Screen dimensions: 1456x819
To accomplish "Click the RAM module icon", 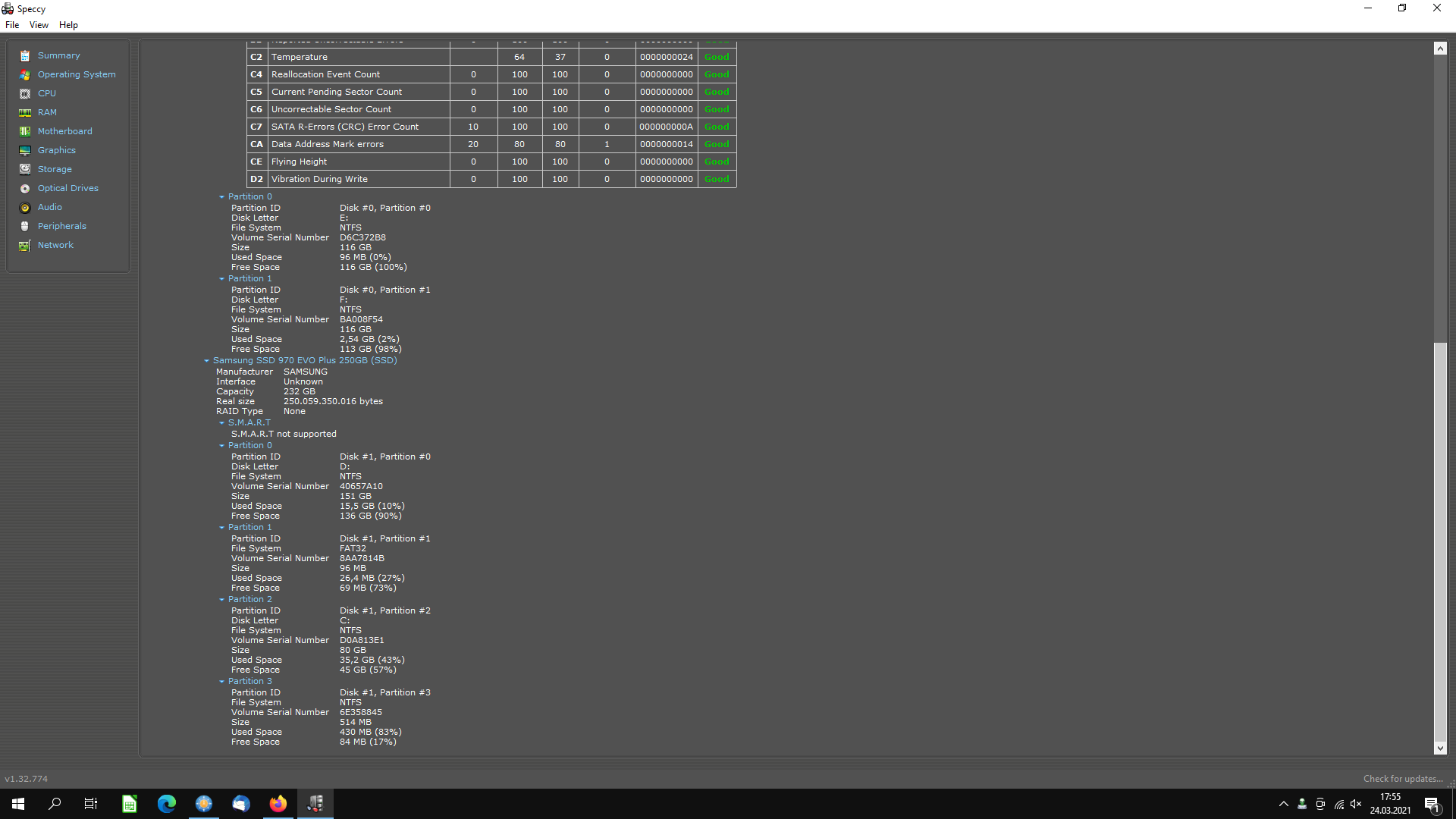I will 25,113.
